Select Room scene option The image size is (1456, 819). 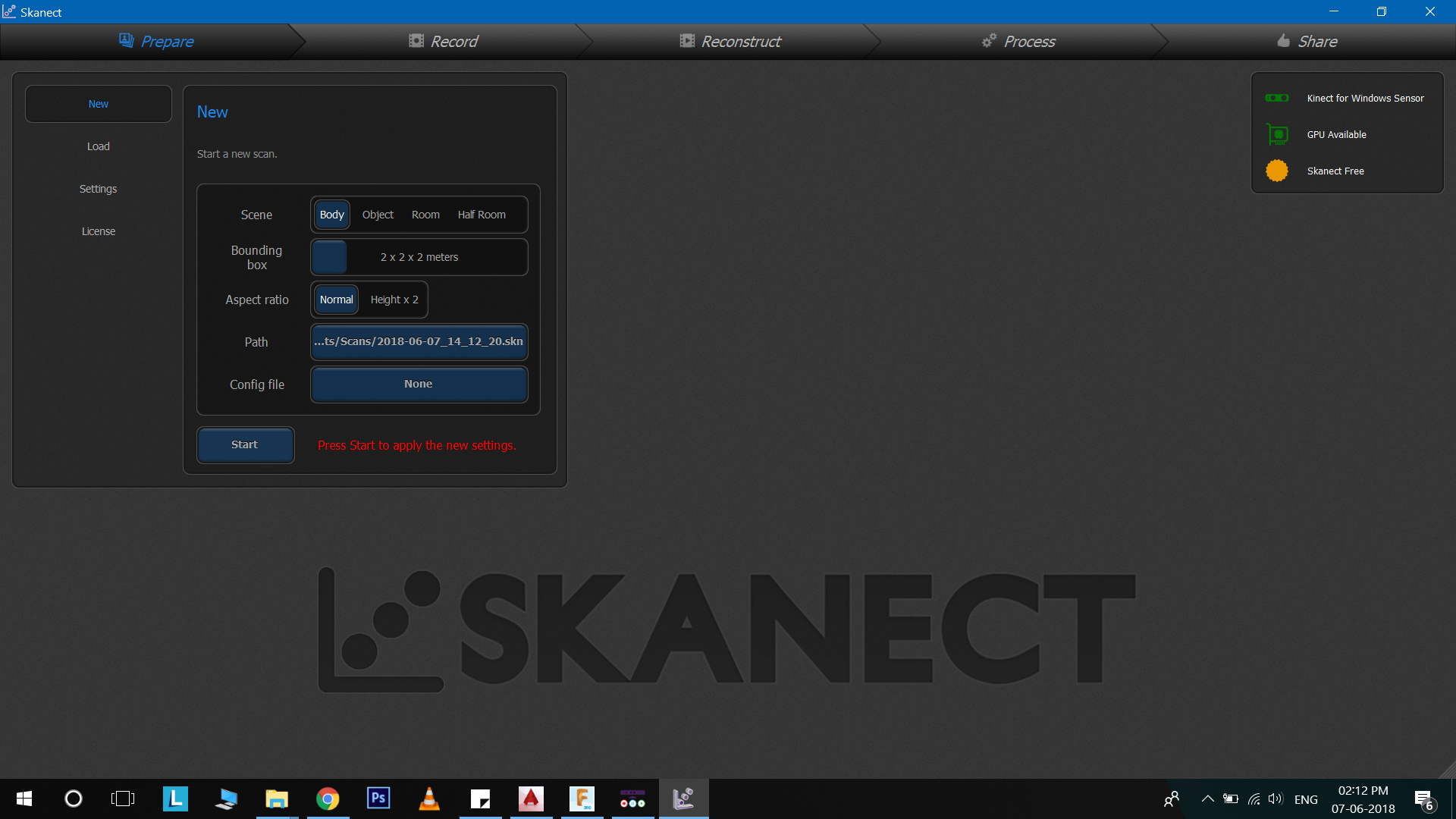[x=425, y=215]
